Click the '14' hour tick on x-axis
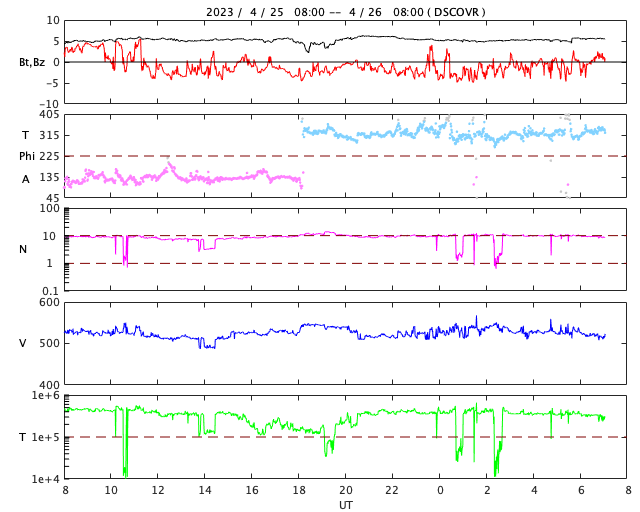This screenshot has width=640, height=512. pyautogui.click(x=205, y=490)
